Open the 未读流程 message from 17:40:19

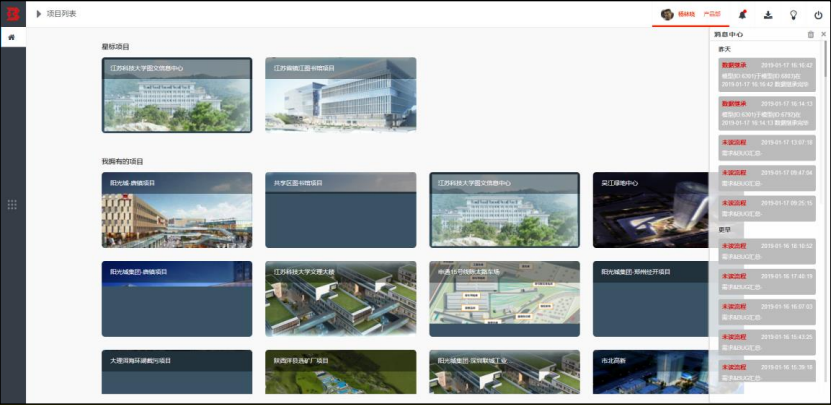click(767, 281)
